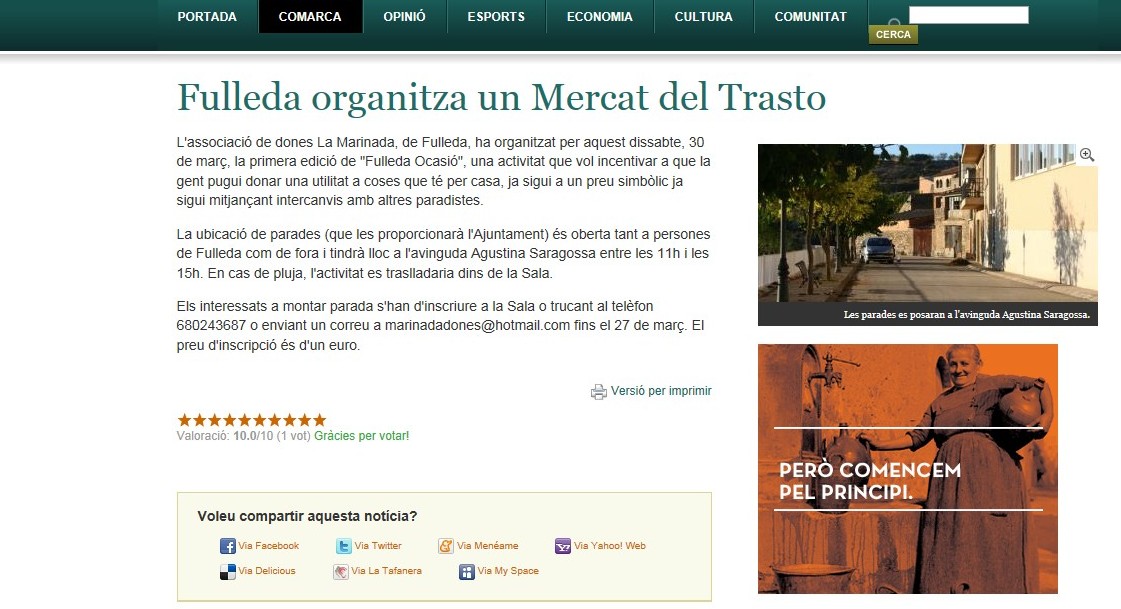Click the My Space share icon
This screenshot has width=1121, height=609.
point(467,572)
